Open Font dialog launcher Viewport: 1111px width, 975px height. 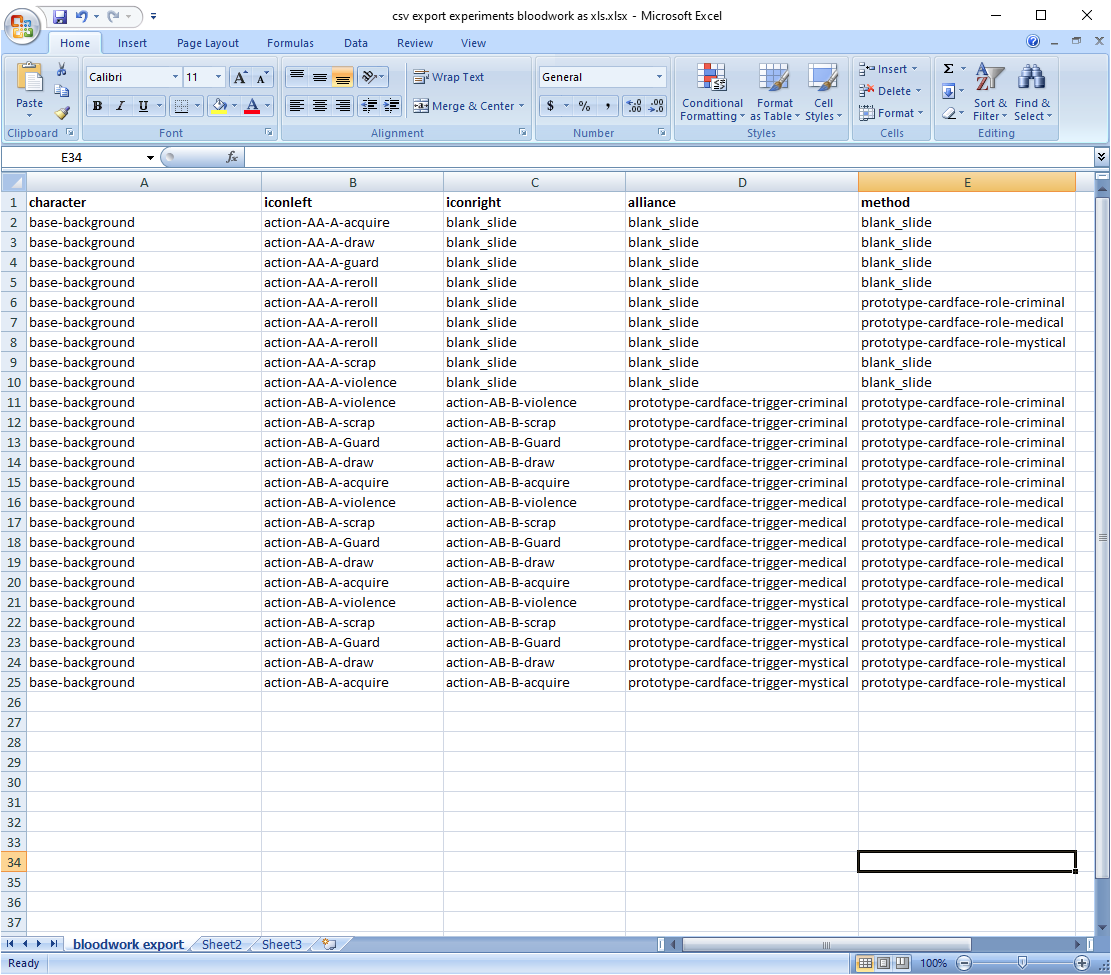click(x=269, y=133)
